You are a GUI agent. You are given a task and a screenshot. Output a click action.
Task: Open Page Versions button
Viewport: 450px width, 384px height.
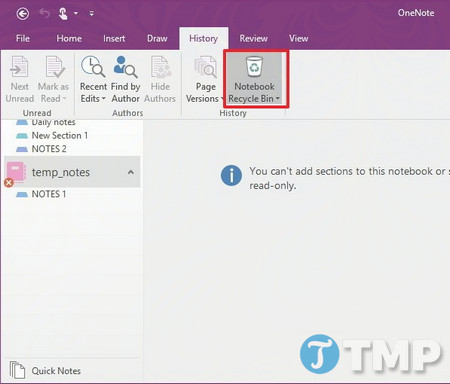(x=204, y=79)
